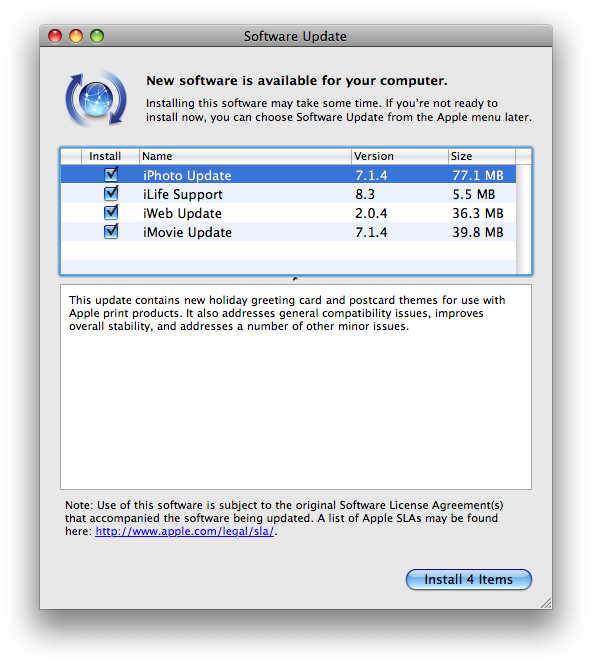
Task: Sort by the Size column header
Action: (481, 156)
